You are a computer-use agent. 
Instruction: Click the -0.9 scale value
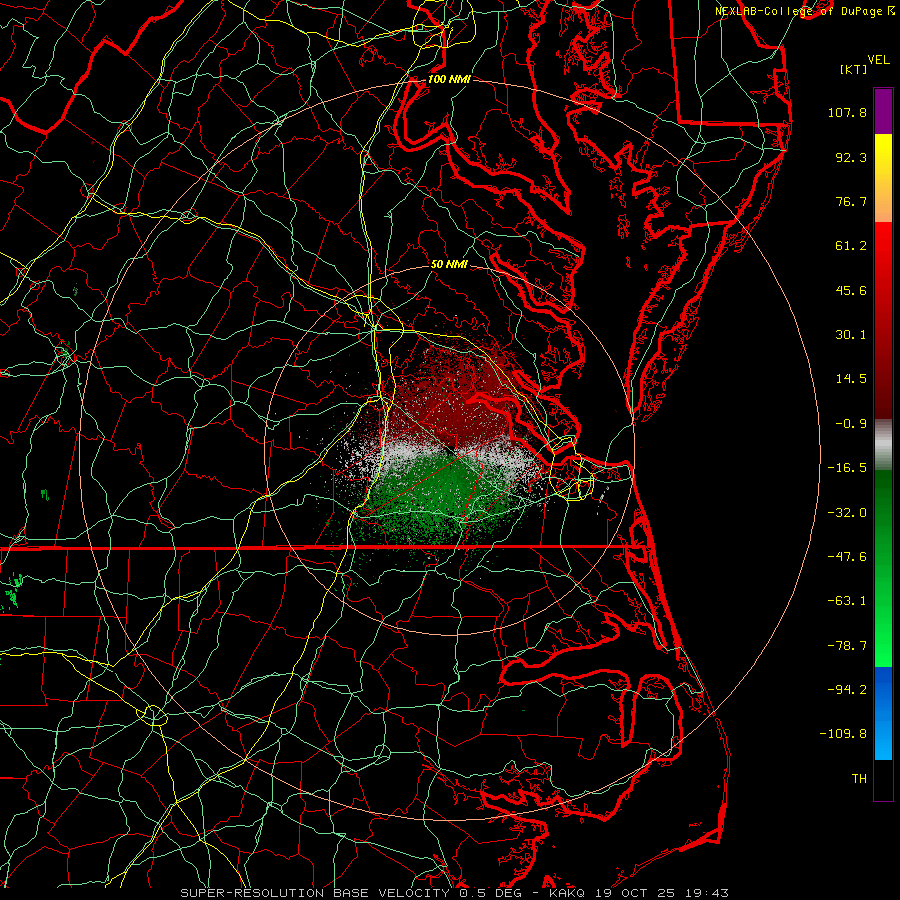pyautogui.click(x=851, y=424)
